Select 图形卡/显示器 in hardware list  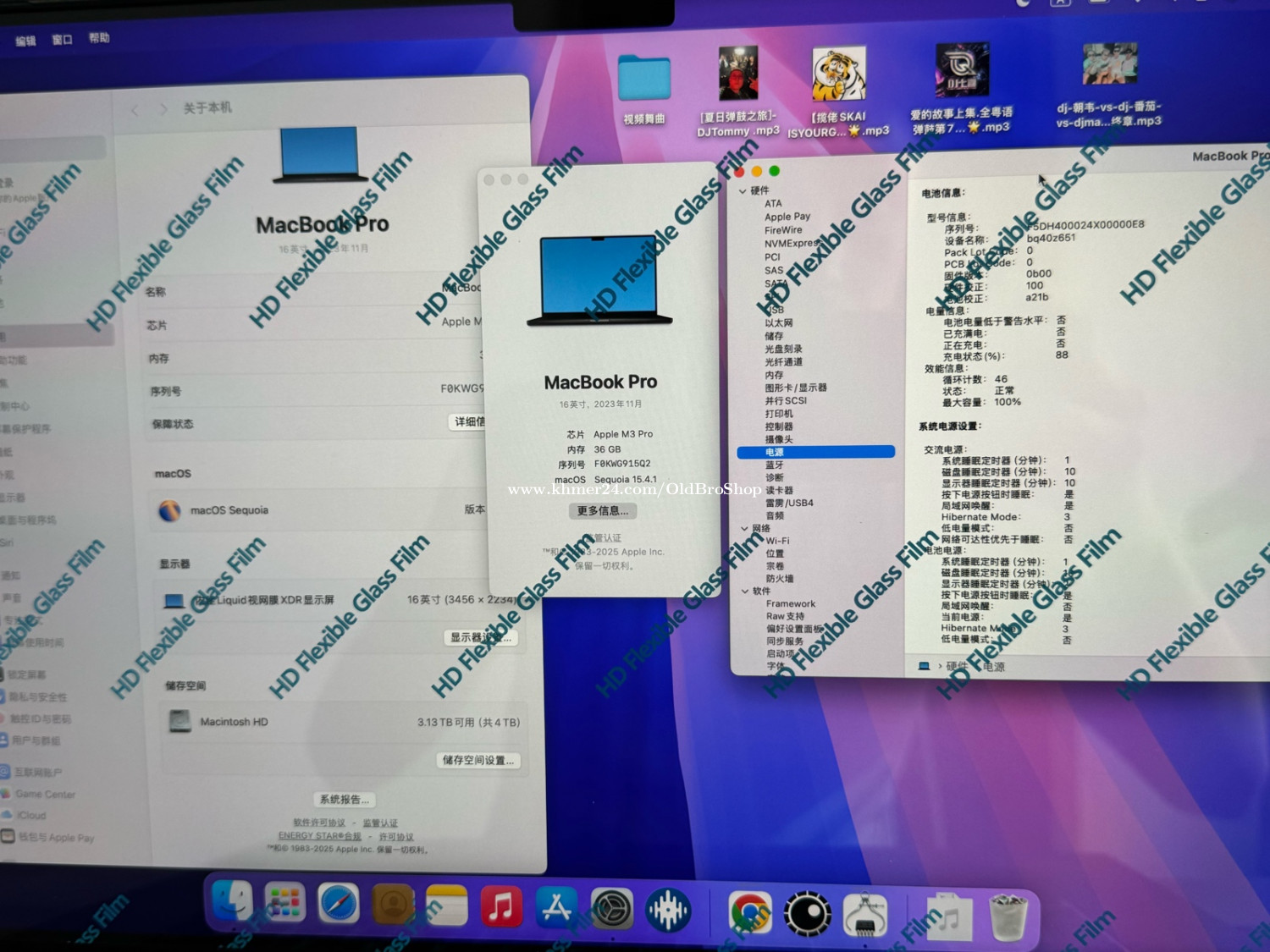(796, 388)
